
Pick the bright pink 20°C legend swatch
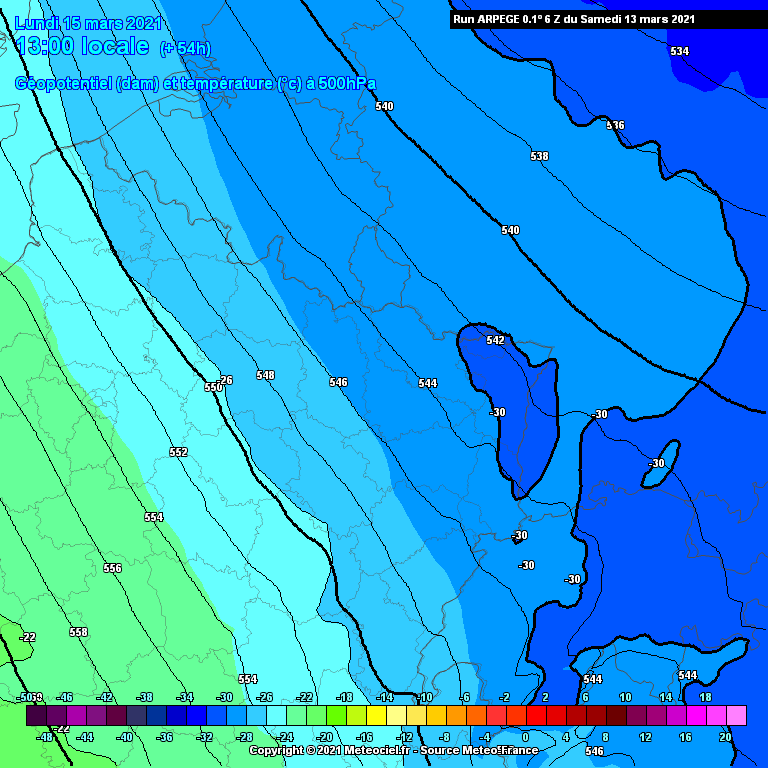pyautogui.click(x=736, y=715)
